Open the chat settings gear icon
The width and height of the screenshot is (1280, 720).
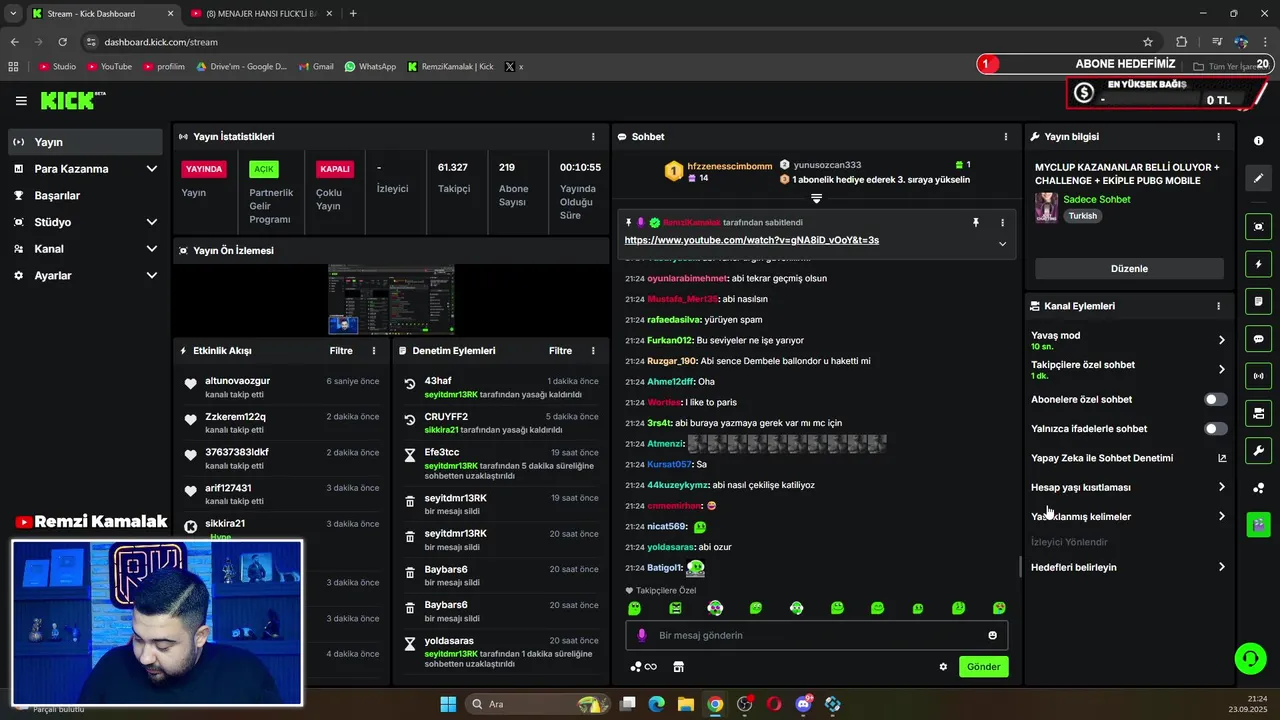pyautogui.click(x=942, y=667)
